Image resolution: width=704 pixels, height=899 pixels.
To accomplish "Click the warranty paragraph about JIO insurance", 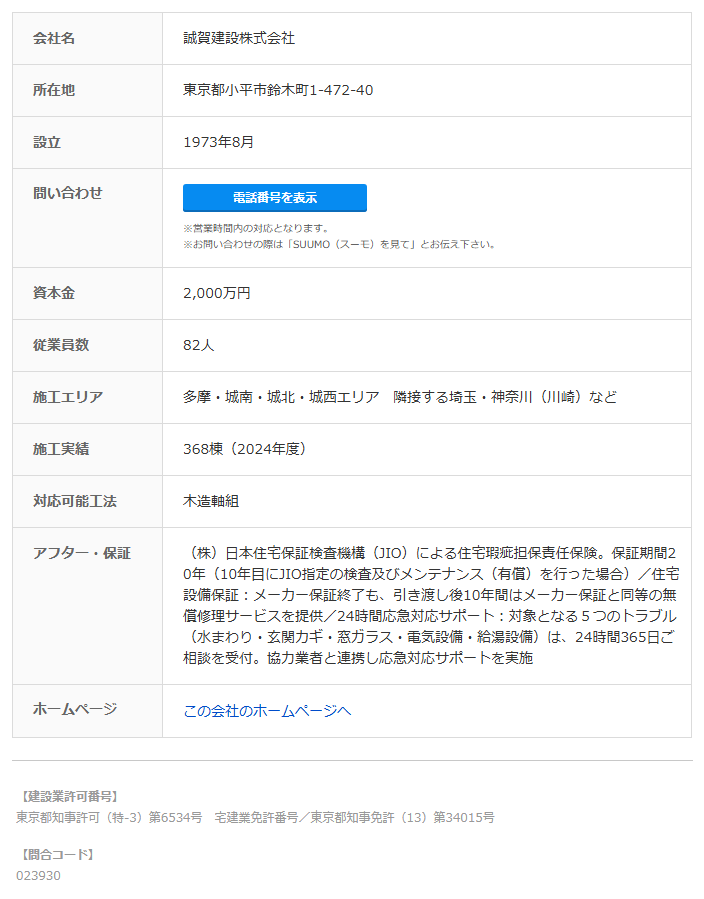I will (431, 605).
